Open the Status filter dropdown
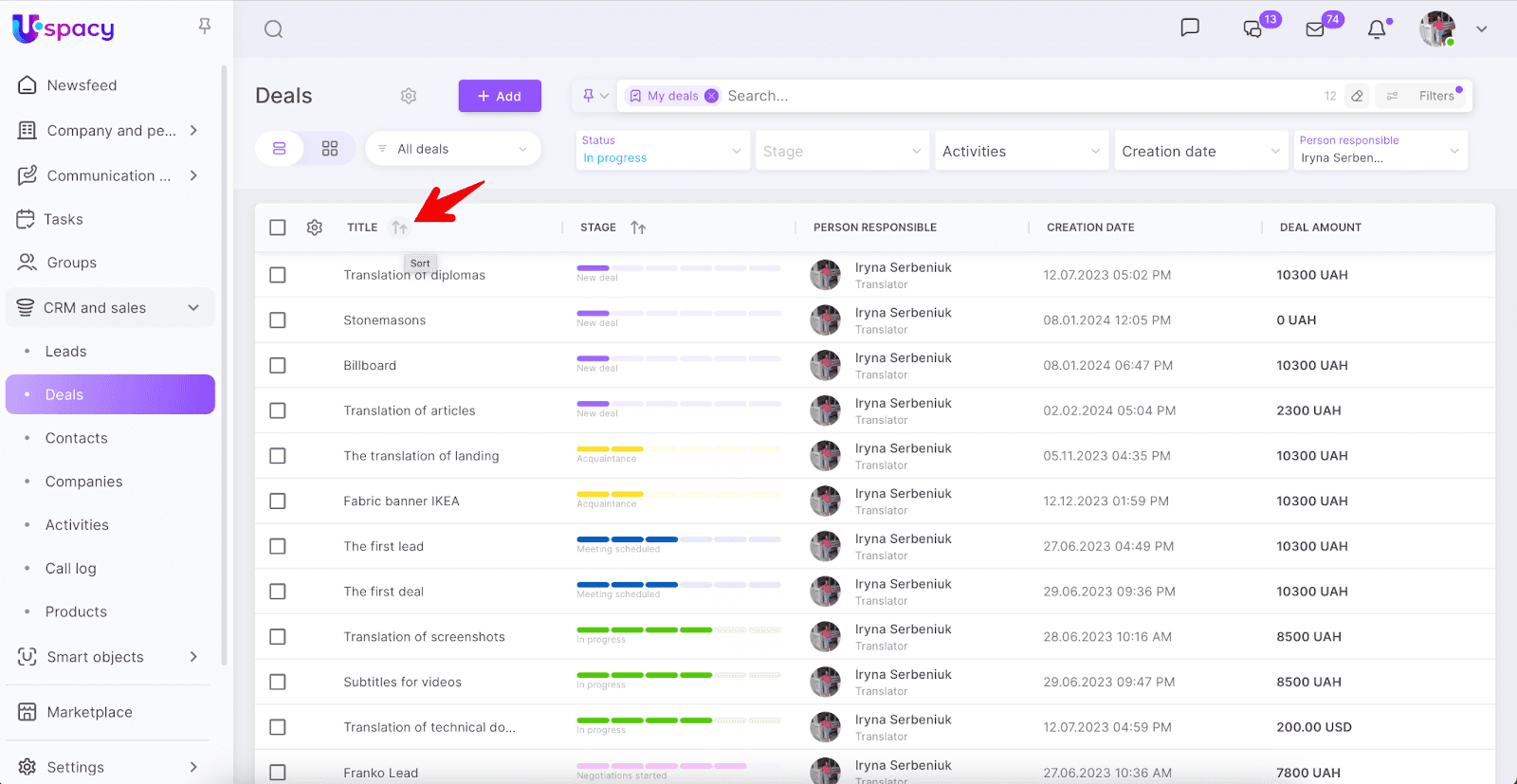The image size is (1517, 784). [661, 151]
